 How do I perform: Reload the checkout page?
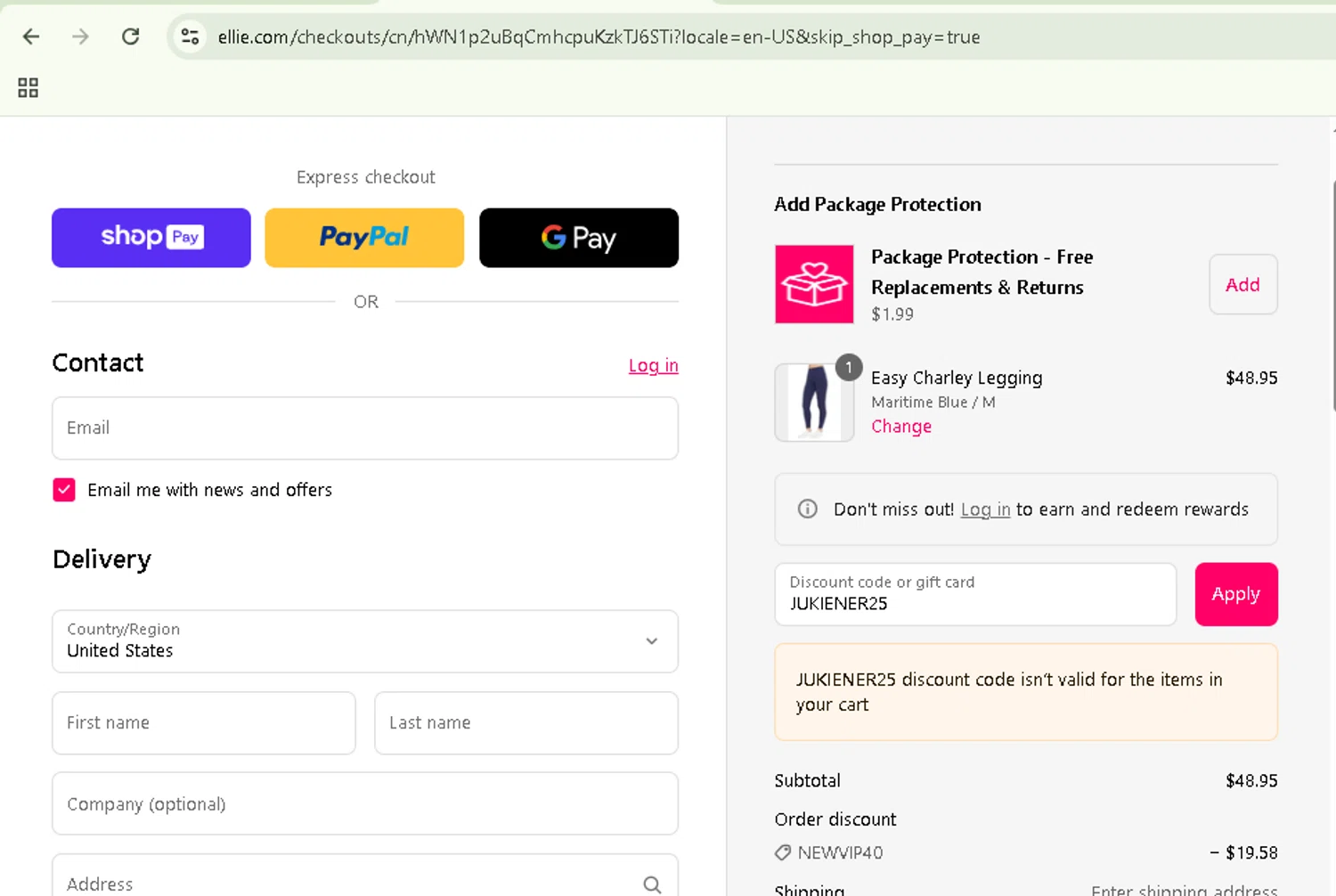(131, 37)
